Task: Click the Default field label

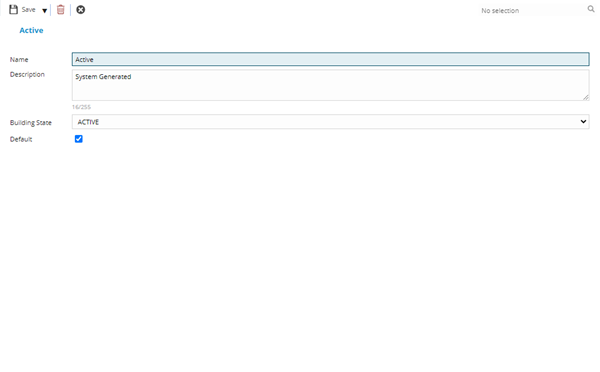Action: (x=21, y=139)
